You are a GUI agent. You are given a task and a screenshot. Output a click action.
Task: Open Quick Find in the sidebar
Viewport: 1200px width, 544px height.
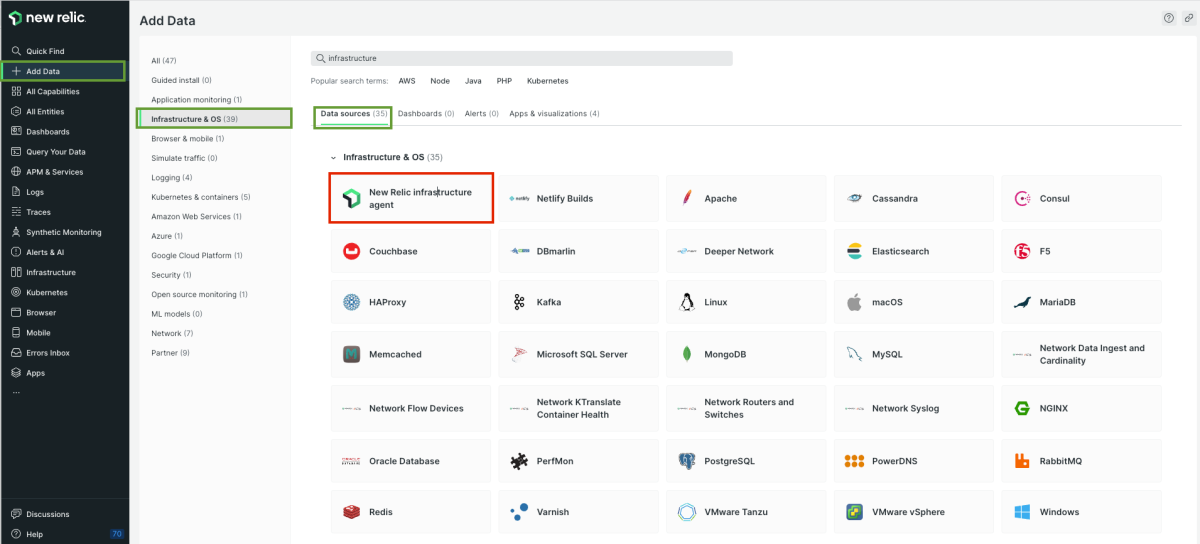[45, 51]
